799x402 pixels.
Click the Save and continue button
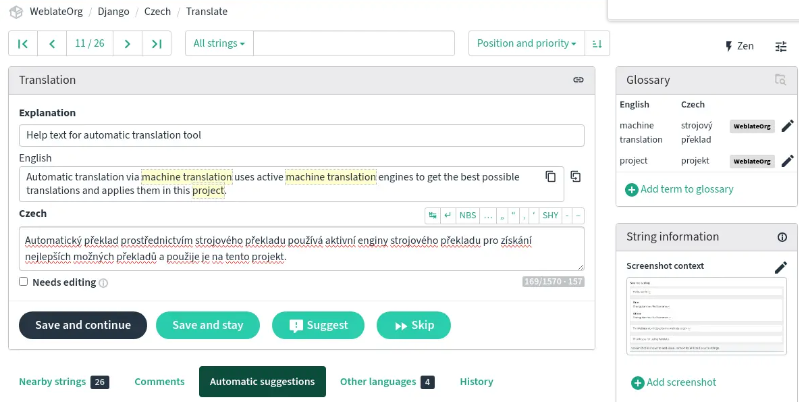[x=83, y=325]
